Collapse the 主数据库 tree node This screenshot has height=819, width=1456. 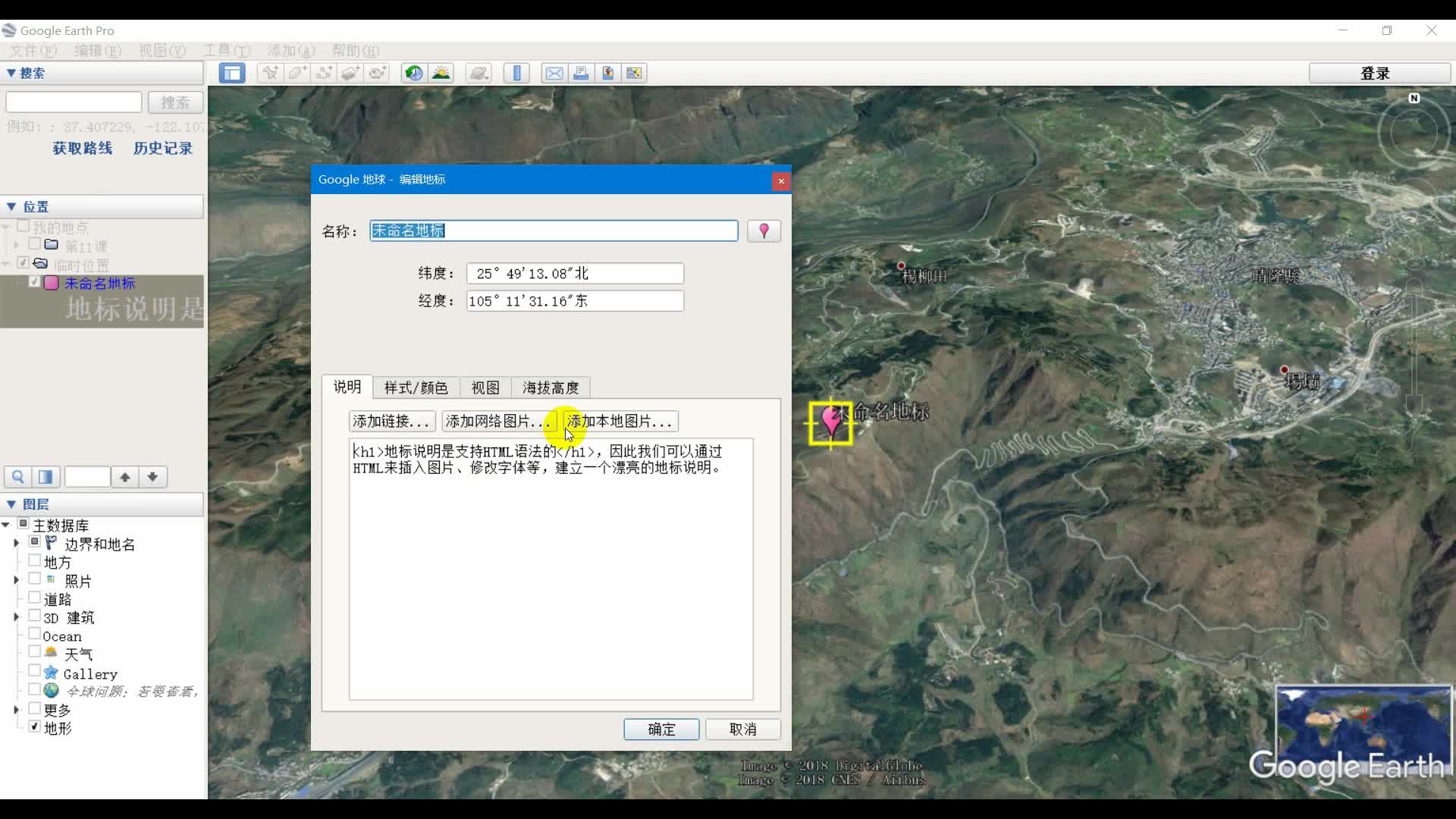tap(6, 525)
